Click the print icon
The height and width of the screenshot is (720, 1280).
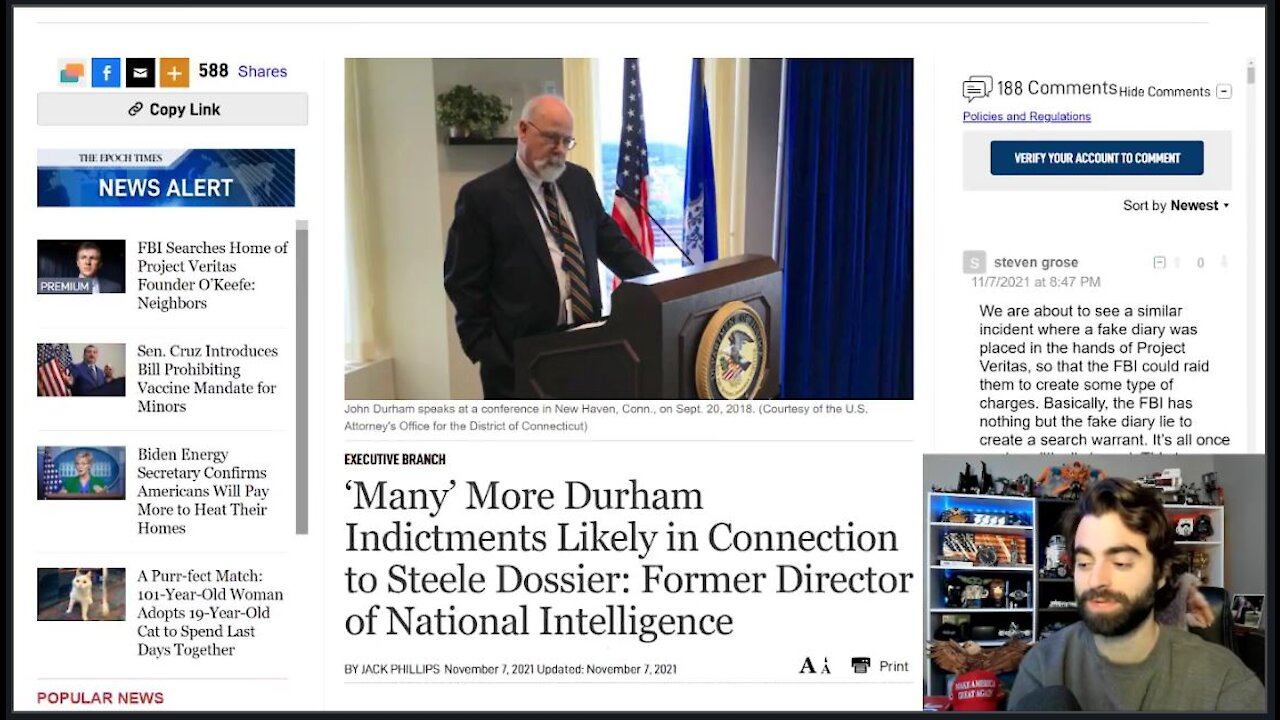click(x=860, y=666)
